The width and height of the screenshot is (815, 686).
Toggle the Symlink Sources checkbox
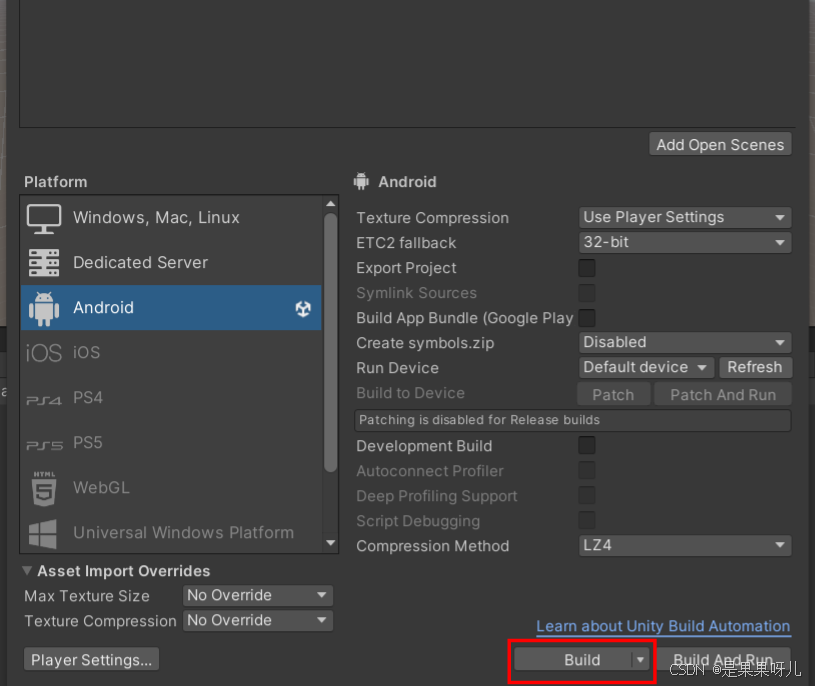coord(587,293)
